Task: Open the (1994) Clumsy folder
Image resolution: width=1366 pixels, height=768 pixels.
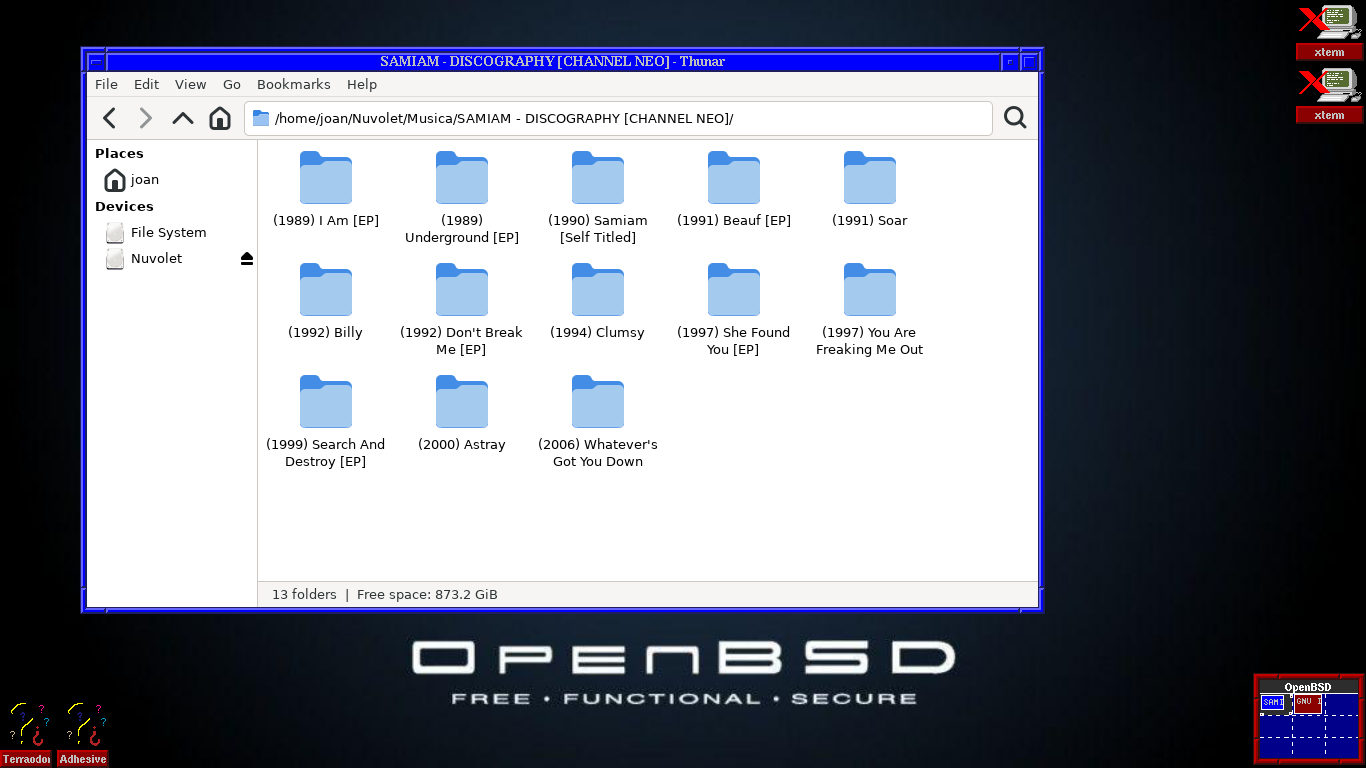Action: click(597, 290)
